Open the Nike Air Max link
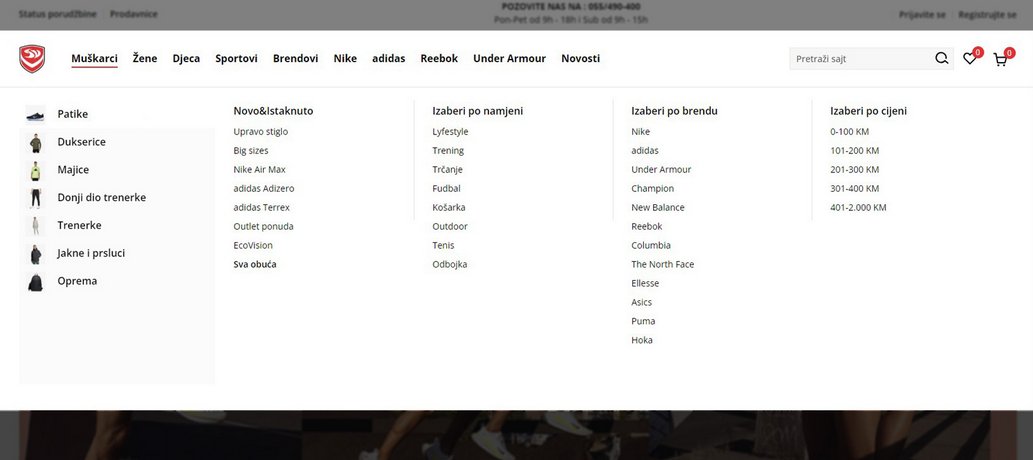Screen dimensions: 1033x460 pyautogui.click(x=260, y=169)
